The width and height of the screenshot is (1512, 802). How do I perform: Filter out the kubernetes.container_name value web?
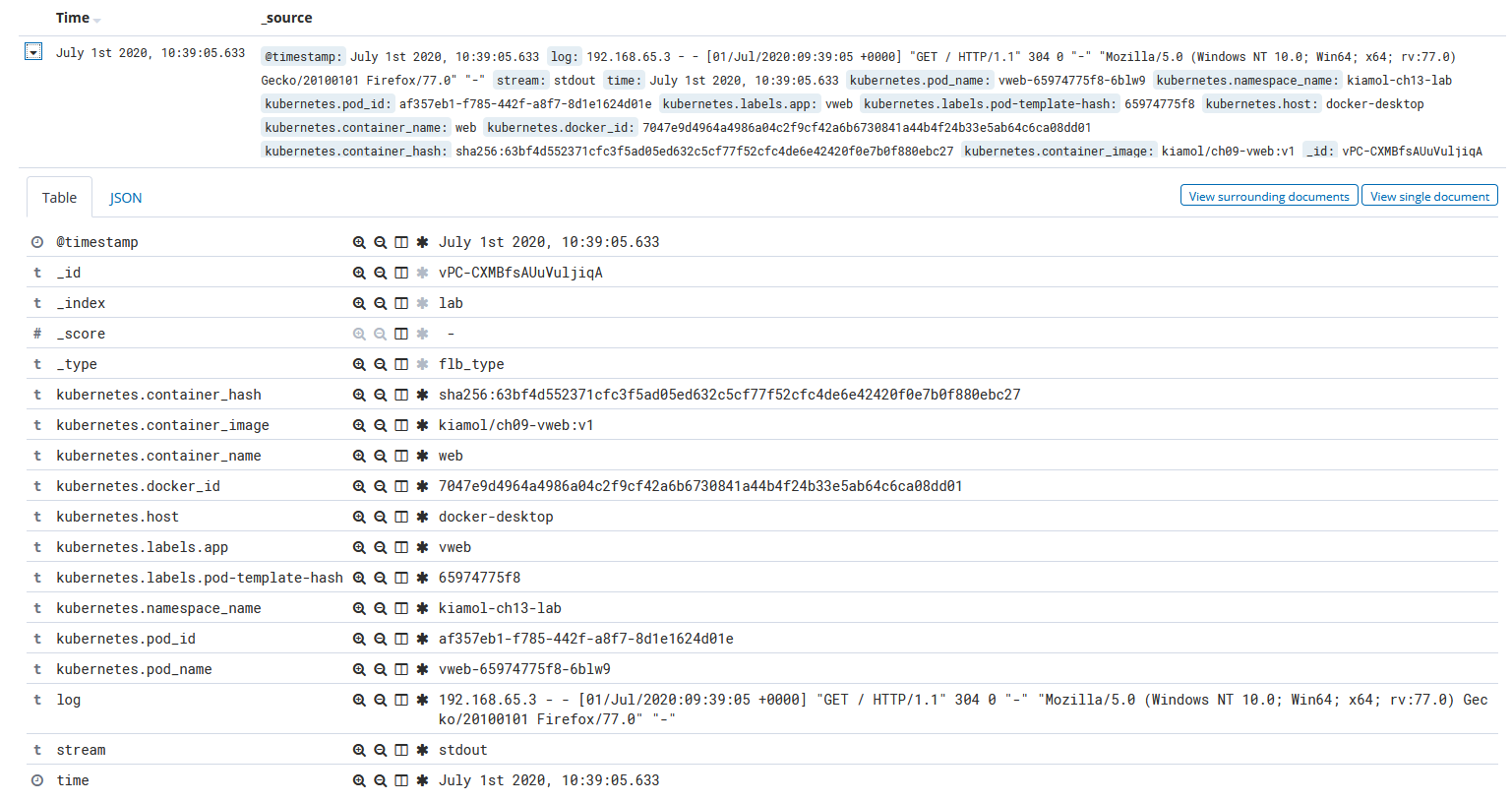click(x=381, y=456)
